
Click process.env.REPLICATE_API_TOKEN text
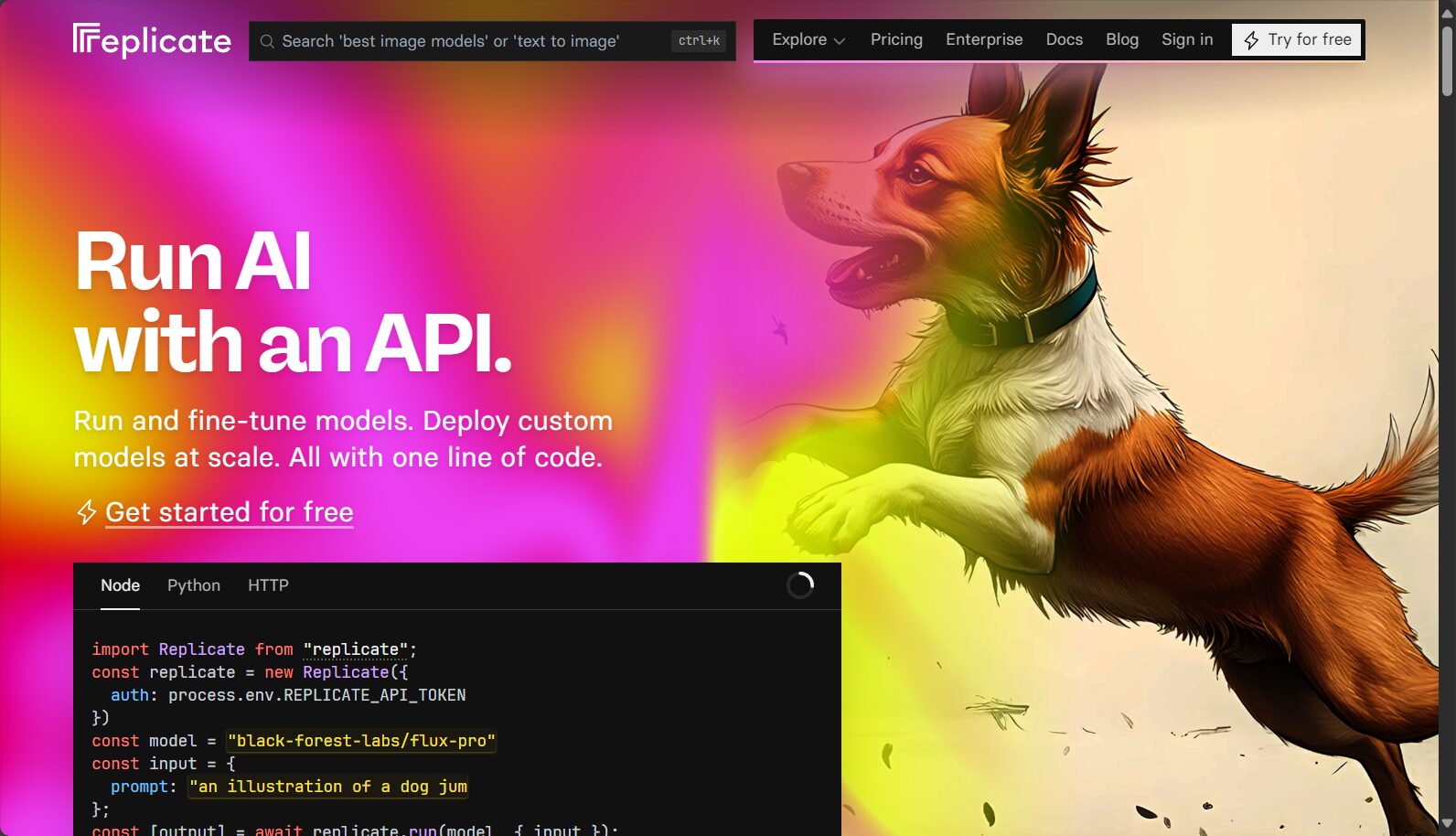pyautogui.click(x=317, y=695)
